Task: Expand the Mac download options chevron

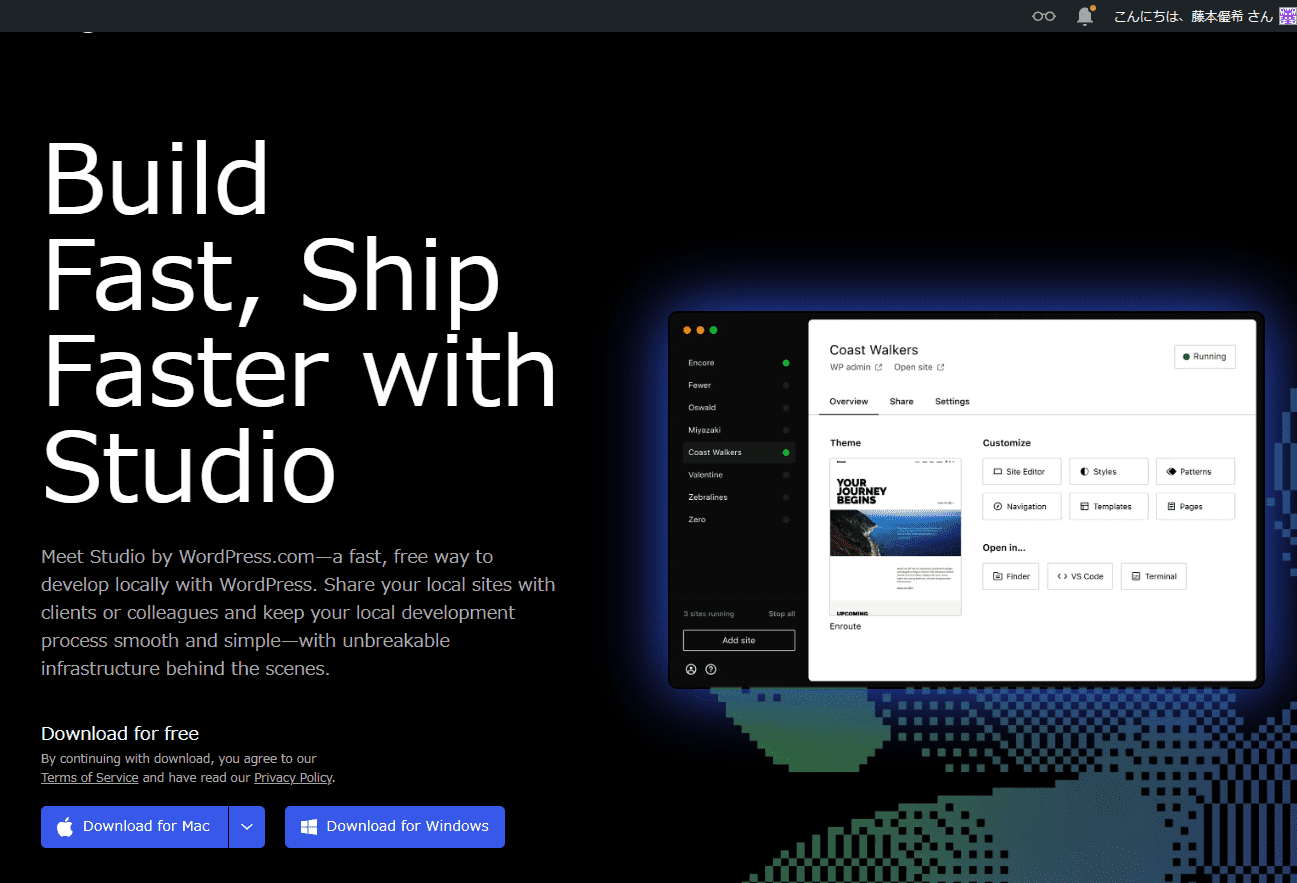Action: (247, 827)
